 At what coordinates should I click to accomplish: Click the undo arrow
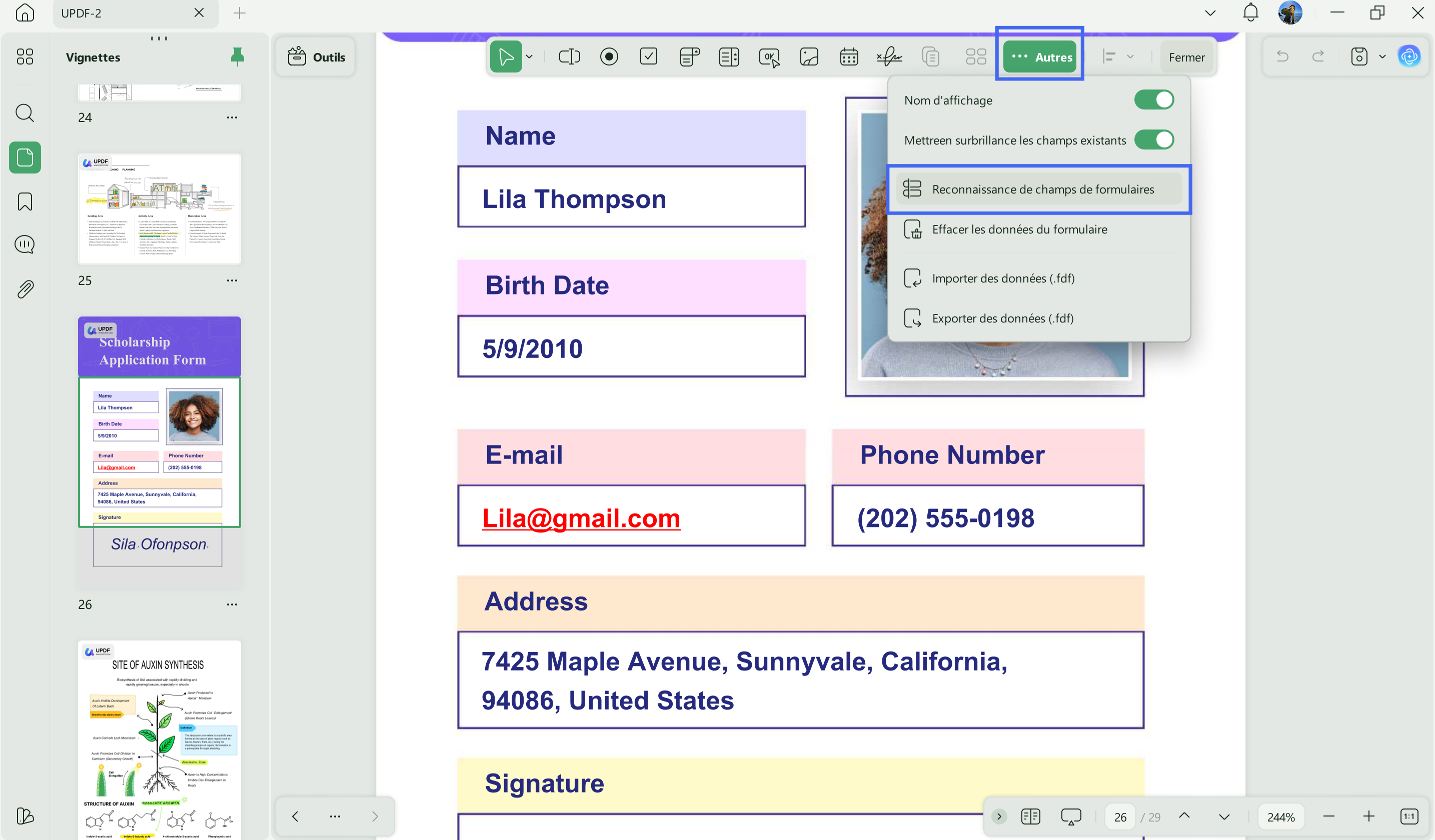1282,56
